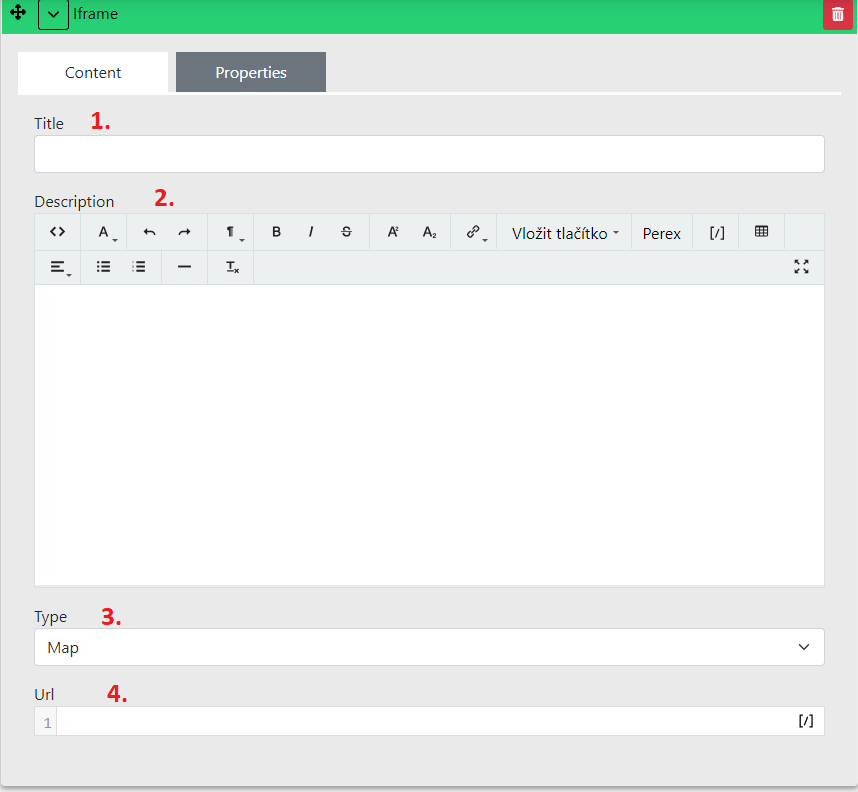Toggle italic formatting

(311, 232)
